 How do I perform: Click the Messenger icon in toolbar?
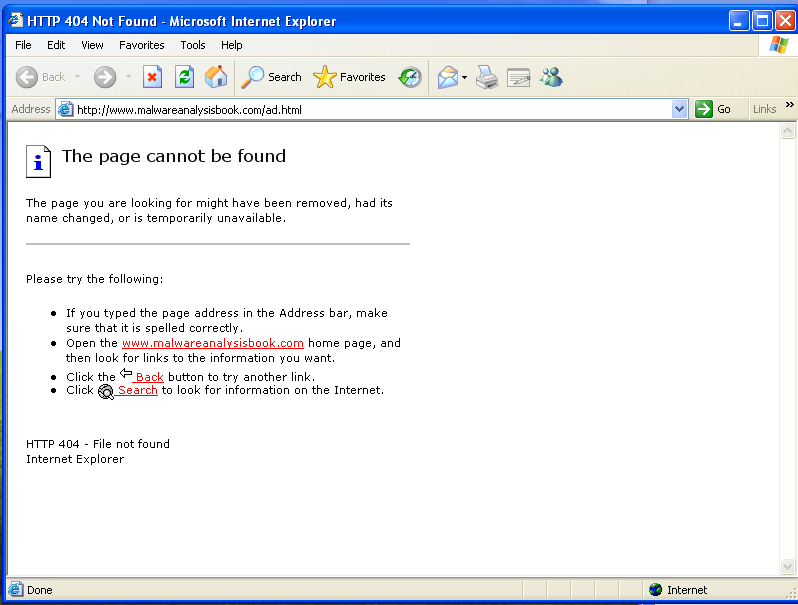point(551,77)
